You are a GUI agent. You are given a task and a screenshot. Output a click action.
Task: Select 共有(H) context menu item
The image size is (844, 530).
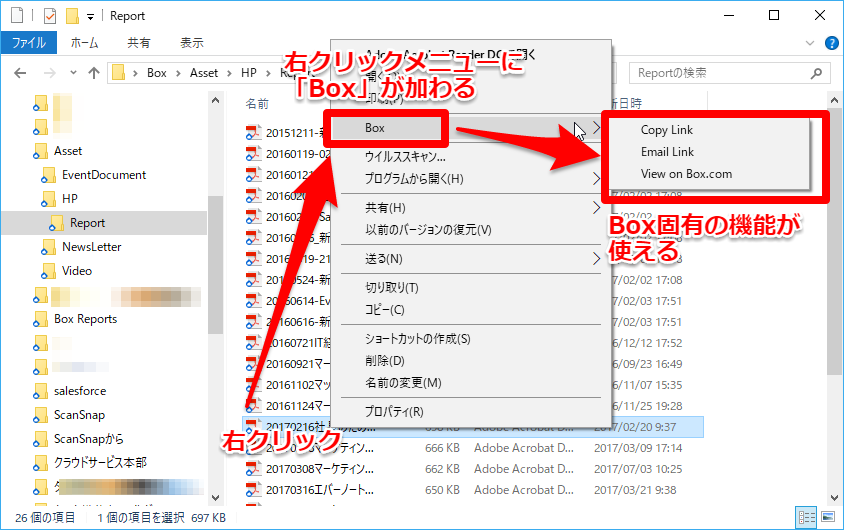385,208
